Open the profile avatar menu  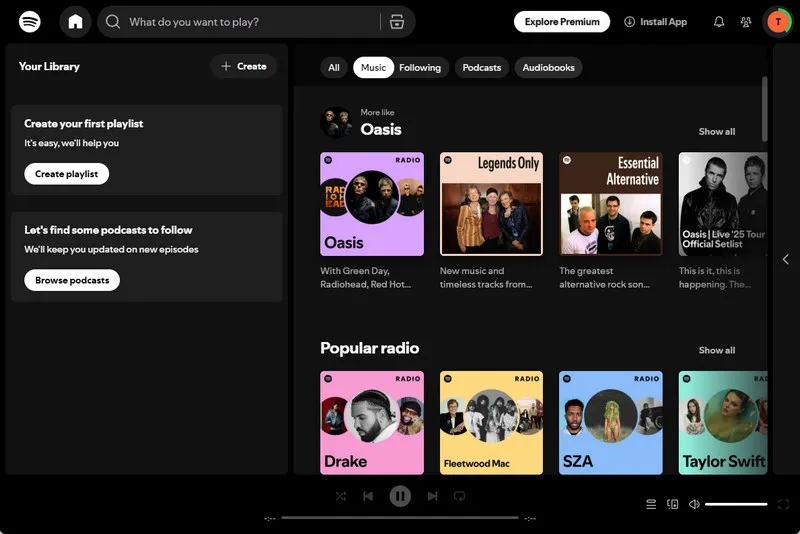pyautogui.click(x=778, y=22)
